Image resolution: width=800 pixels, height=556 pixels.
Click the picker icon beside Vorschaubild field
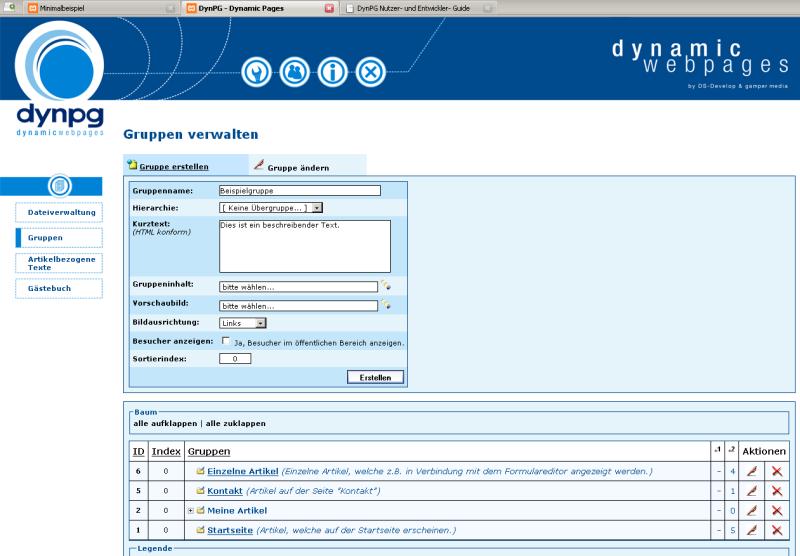(385, 305)
